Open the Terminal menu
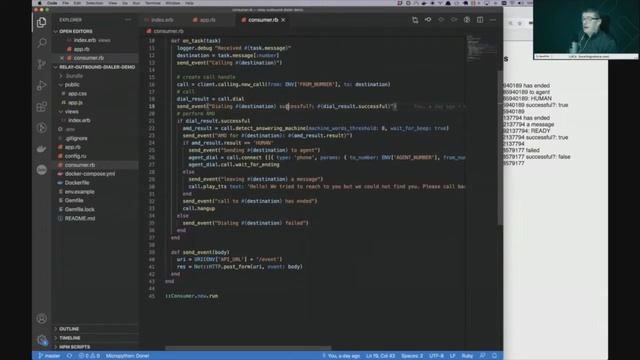Viewport: 640px width, 360px height. click(x=153, y=3)
